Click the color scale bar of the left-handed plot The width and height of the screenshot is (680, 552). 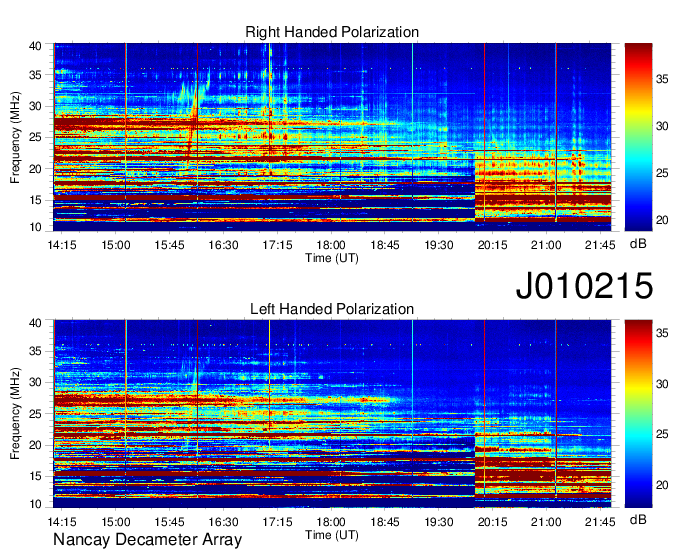tap(638, 414)
